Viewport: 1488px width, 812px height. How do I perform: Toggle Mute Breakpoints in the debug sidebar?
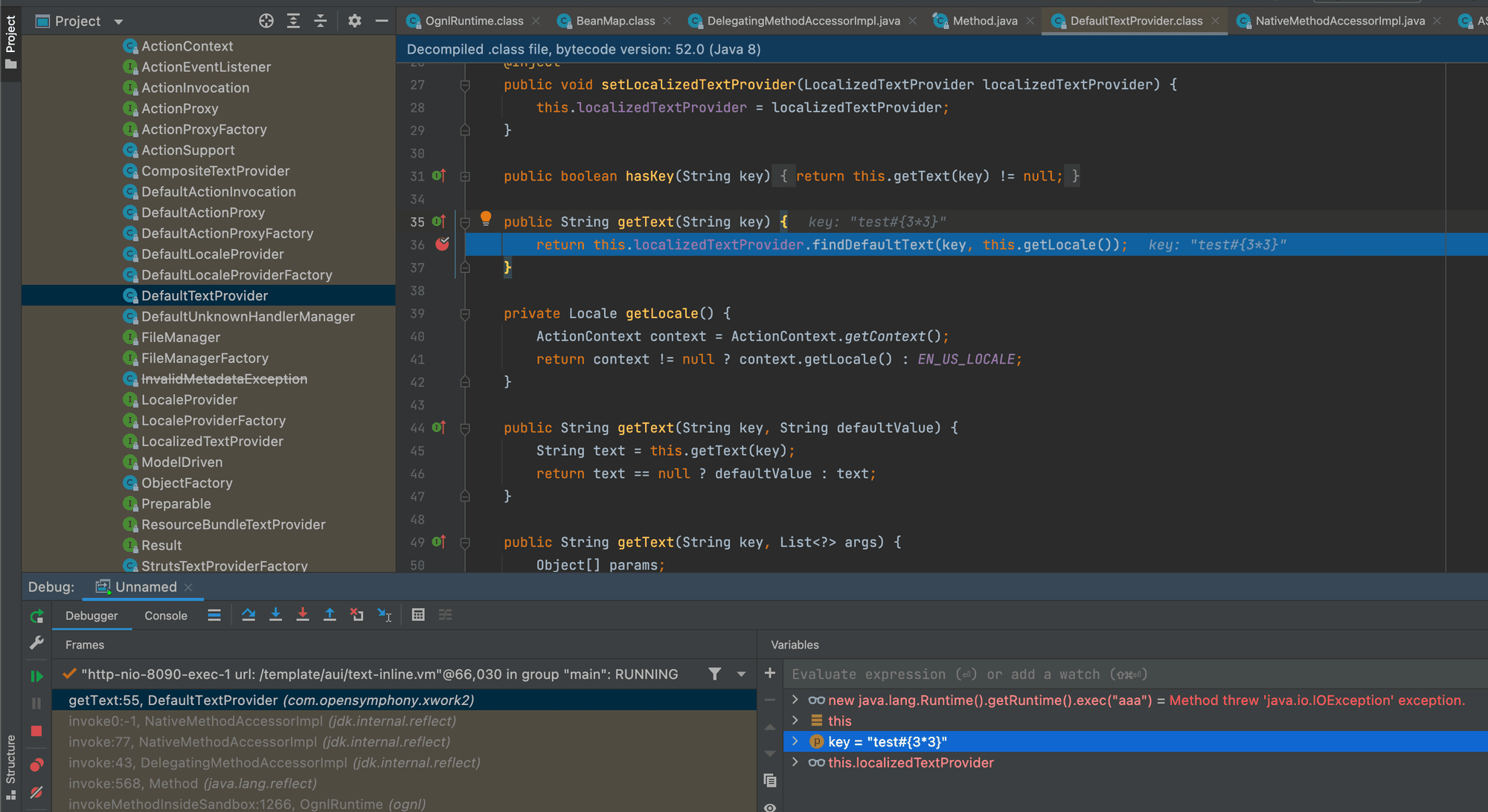pos(36,793)
